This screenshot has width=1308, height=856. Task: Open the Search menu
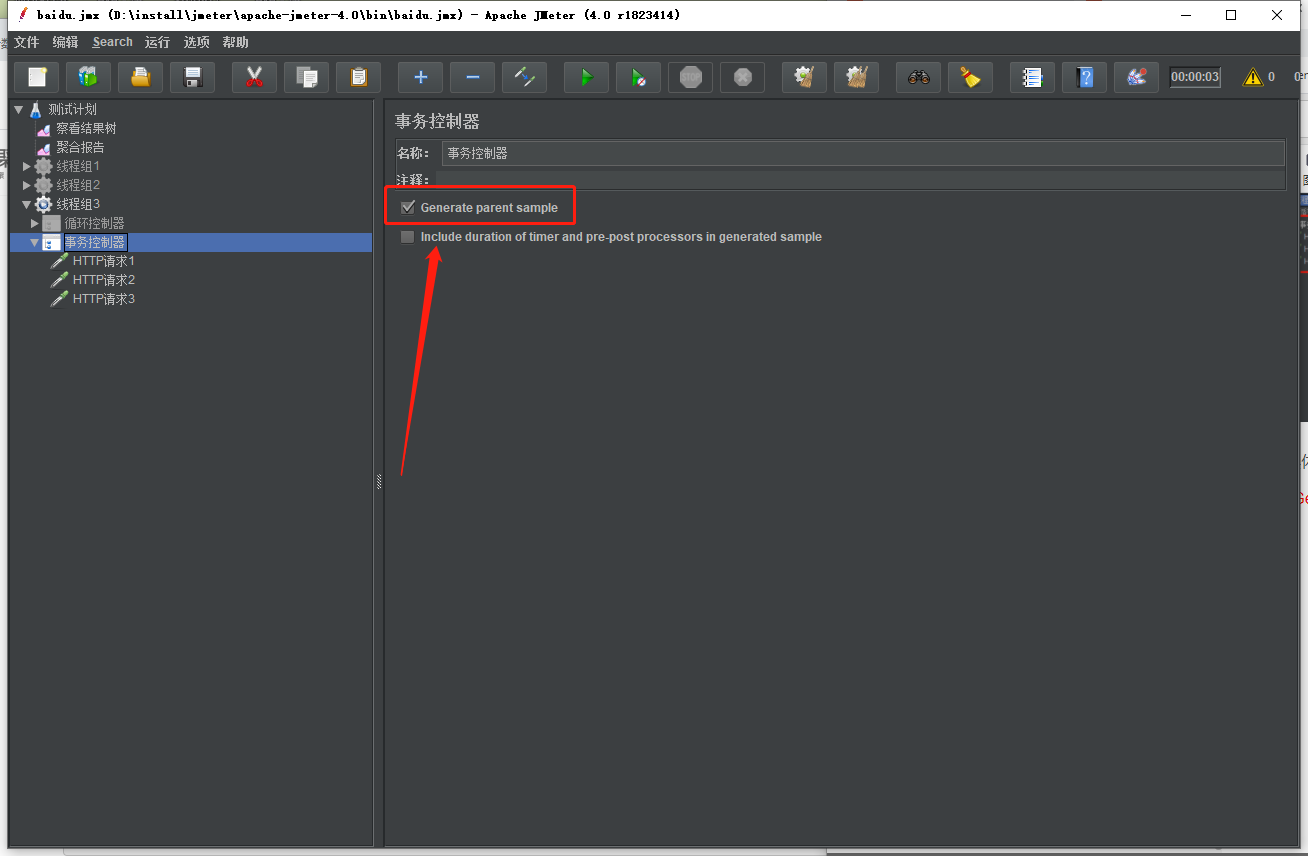coord(112,42)
